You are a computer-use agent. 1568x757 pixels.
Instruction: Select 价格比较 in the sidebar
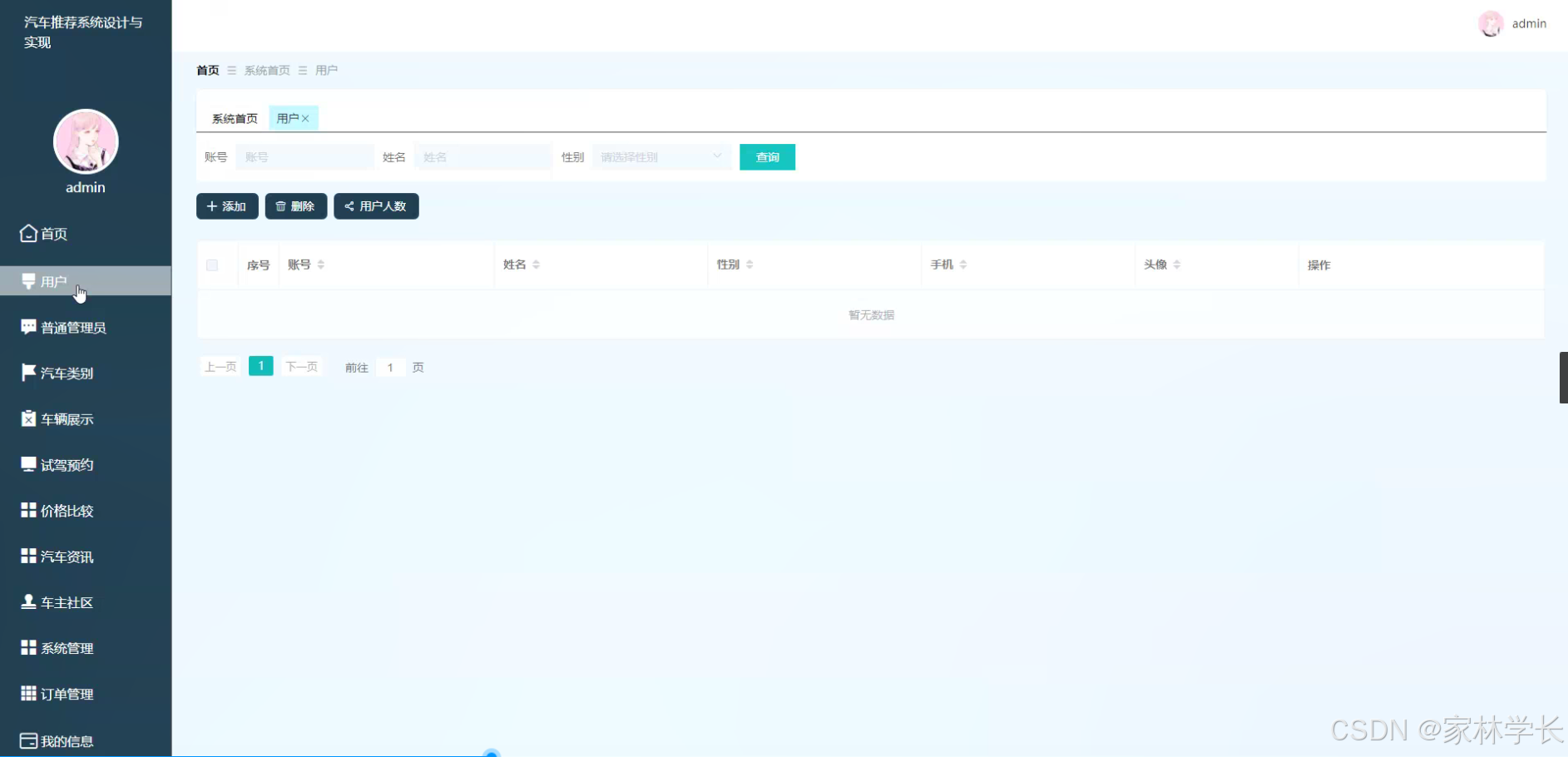(x=67, y=510)
